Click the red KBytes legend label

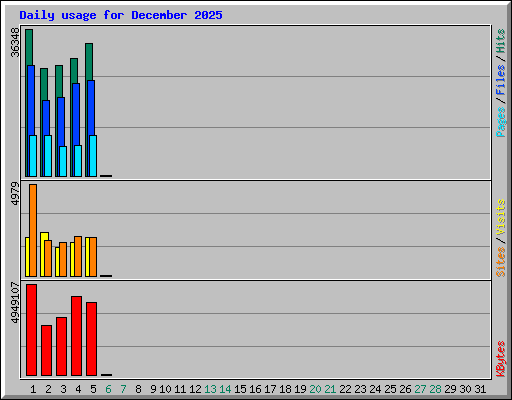click(x=500, y=359)
